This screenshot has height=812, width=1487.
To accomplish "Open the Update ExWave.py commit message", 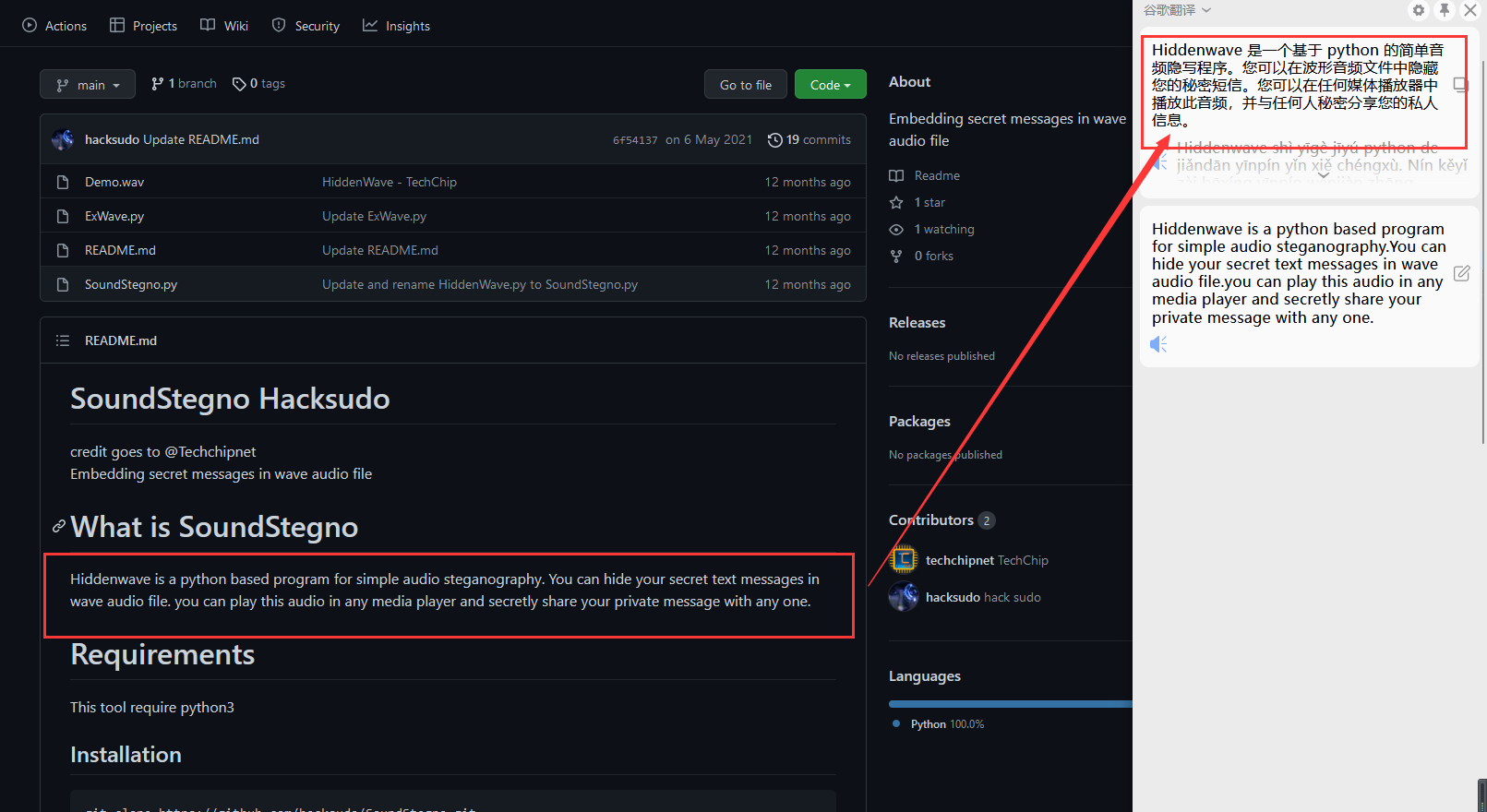I will 374,216.
